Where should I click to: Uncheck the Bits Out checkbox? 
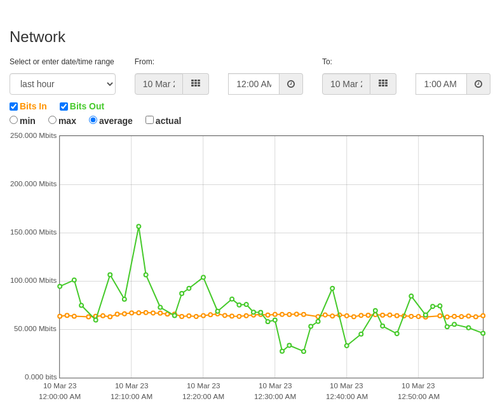[x=64, y=106]
